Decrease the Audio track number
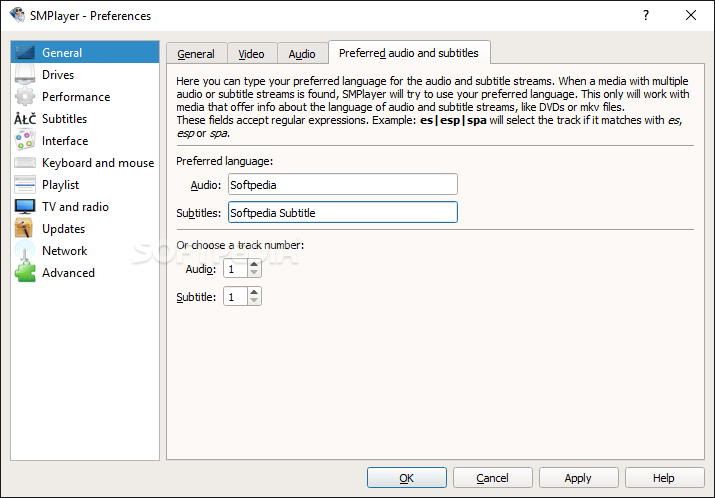 pyautogui.click(x=254, y=273)
